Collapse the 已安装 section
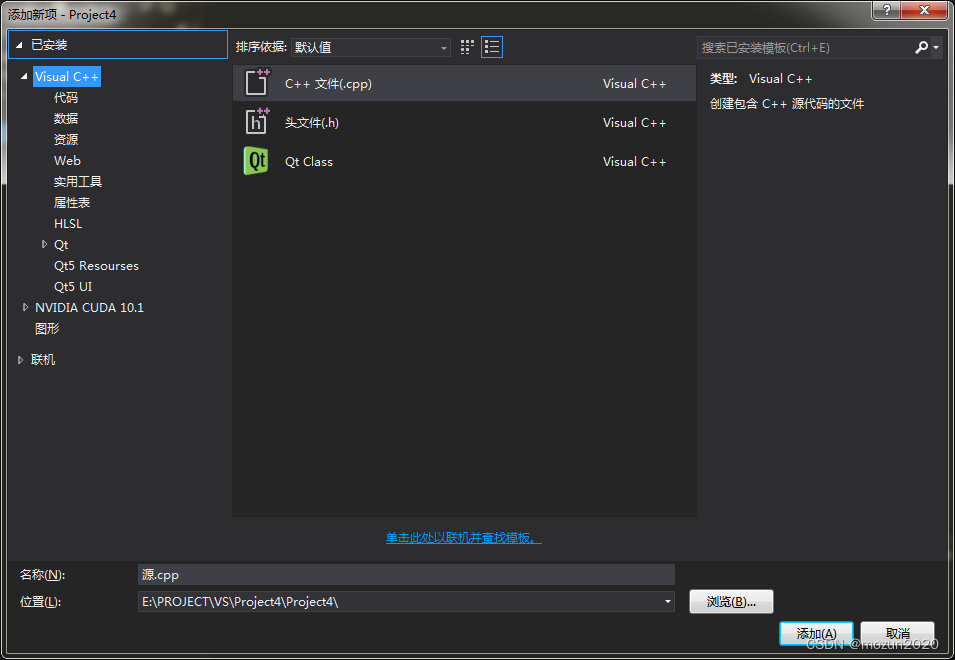This screenshot has width=955, height=660. tap(19, 45)
